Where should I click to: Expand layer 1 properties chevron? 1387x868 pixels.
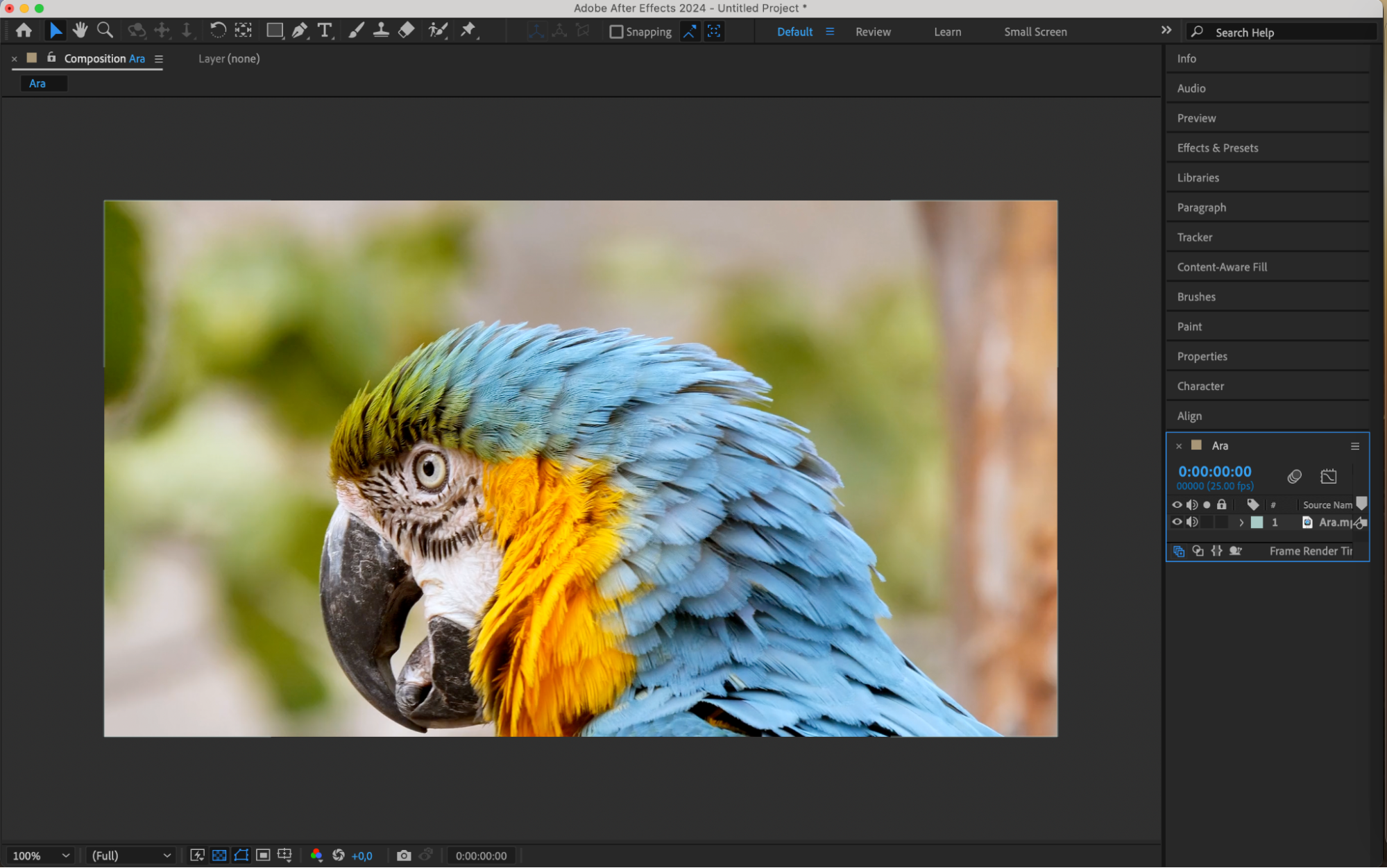[x=1241, y=522]
